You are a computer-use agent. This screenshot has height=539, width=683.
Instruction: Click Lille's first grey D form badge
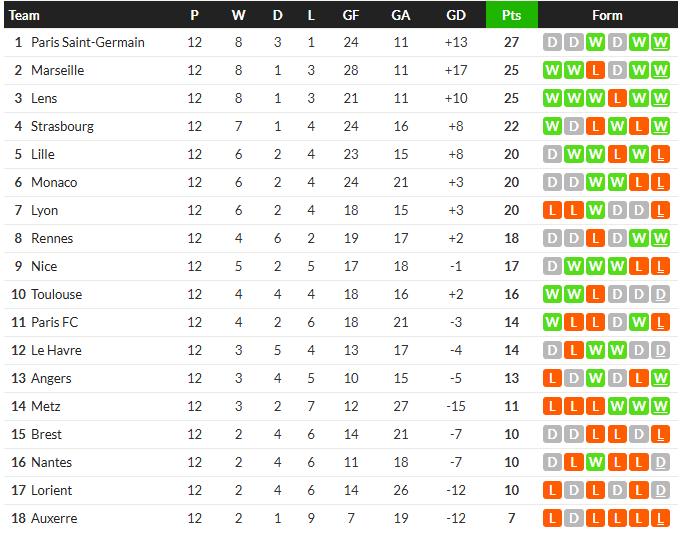click(x=552, y=154)
